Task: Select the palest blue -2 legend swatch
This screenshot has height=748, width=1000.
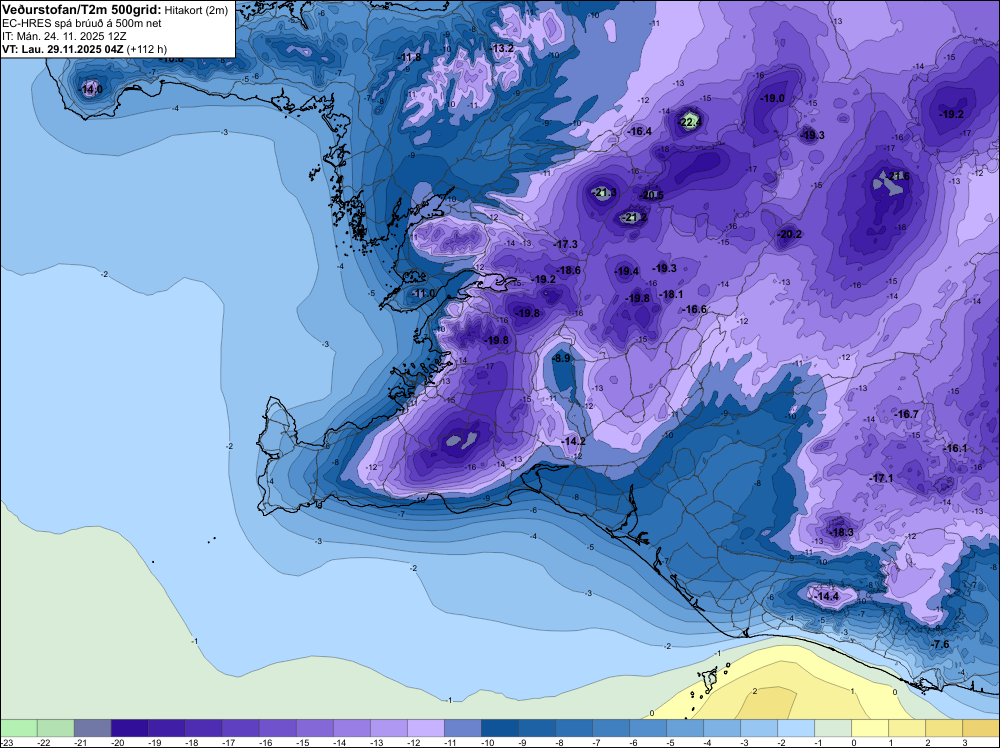Action: [x=795, y=728]
